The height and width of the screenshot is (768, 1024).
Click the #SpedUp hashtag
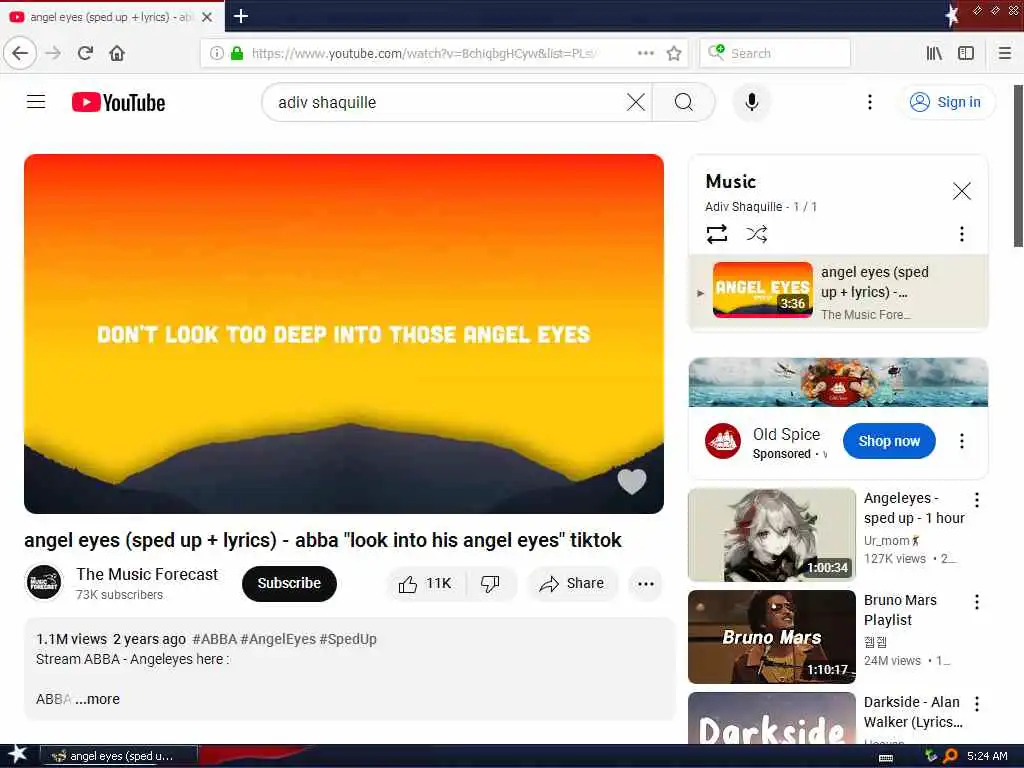(348, 639)
